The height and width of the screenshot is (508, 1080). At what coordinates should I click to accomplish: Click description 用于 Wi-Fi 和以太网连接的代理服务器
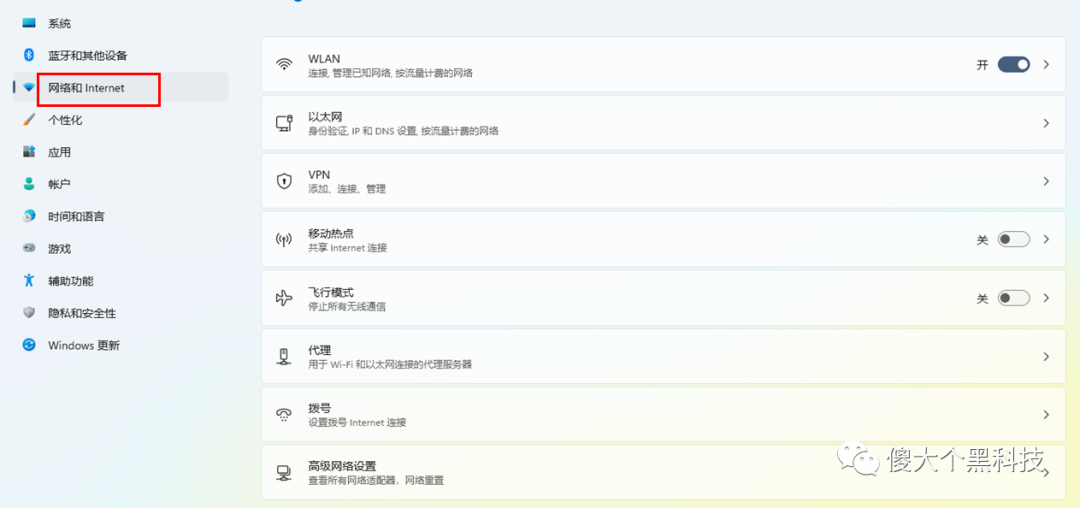point(391,364)
